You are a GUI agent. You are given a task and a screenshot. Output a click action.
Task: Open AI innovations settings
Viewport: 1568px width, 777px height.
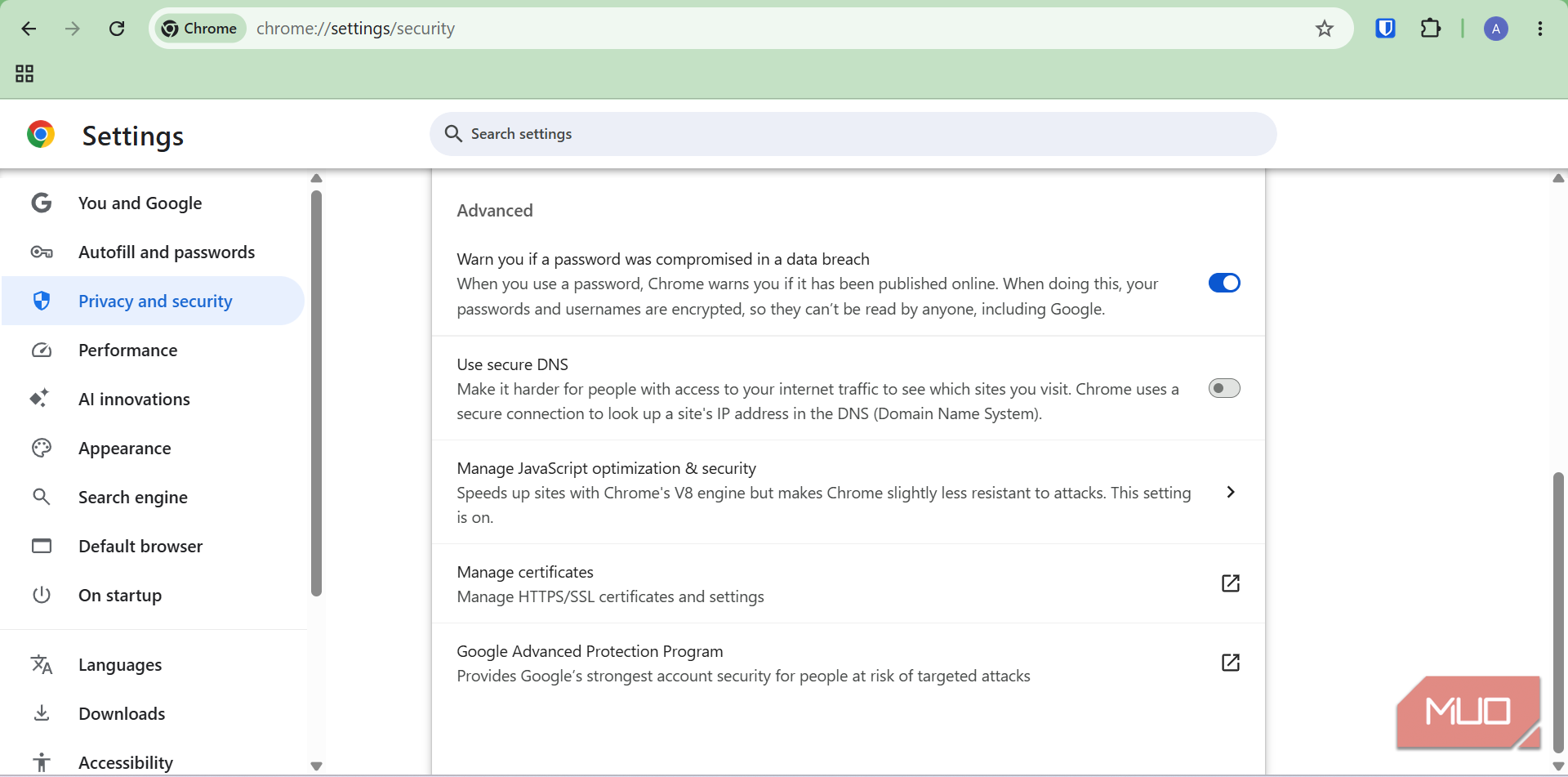click(x=154, y=399)
